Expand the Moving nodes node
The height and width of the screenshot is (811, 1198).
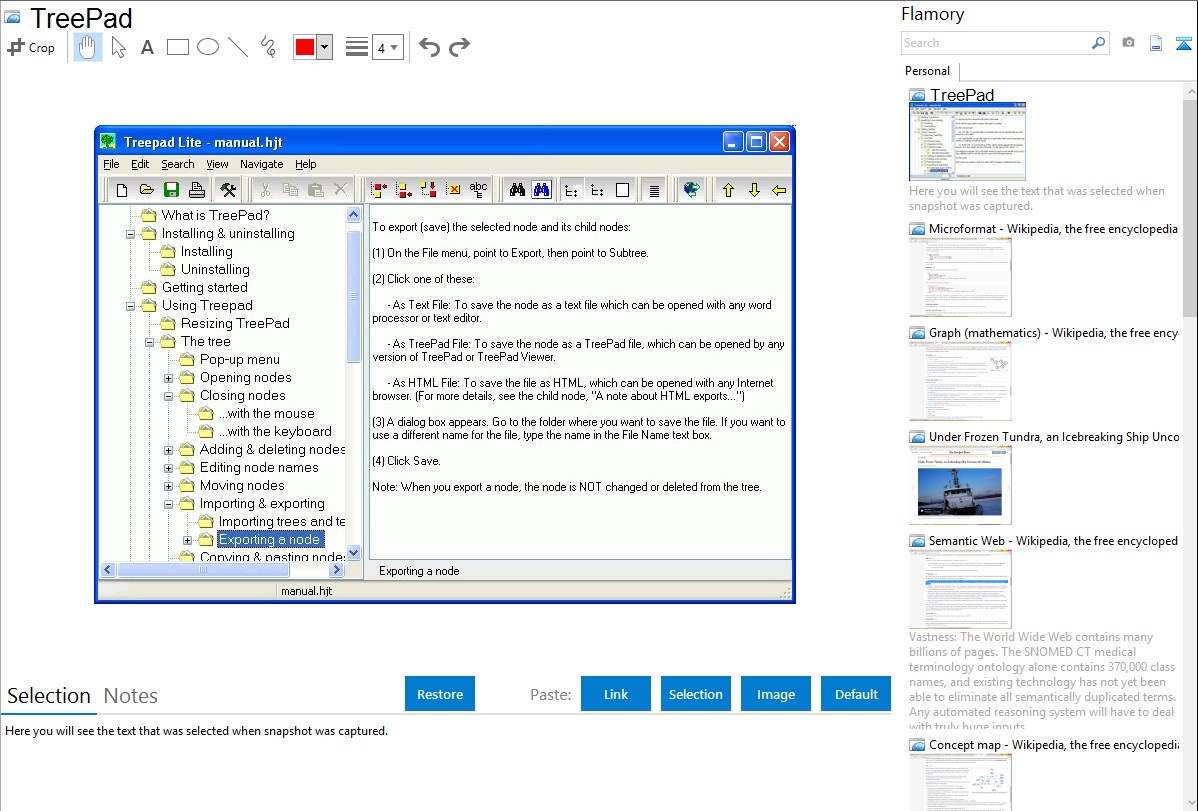coord(169,485)
